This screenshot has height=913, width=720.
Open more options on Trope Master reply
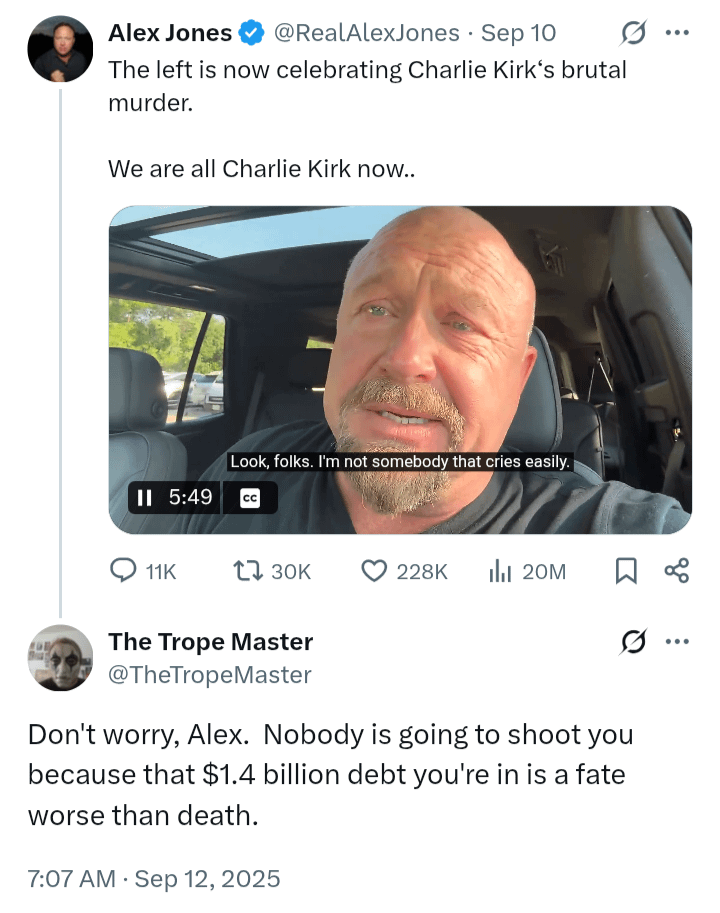point(678,642)
